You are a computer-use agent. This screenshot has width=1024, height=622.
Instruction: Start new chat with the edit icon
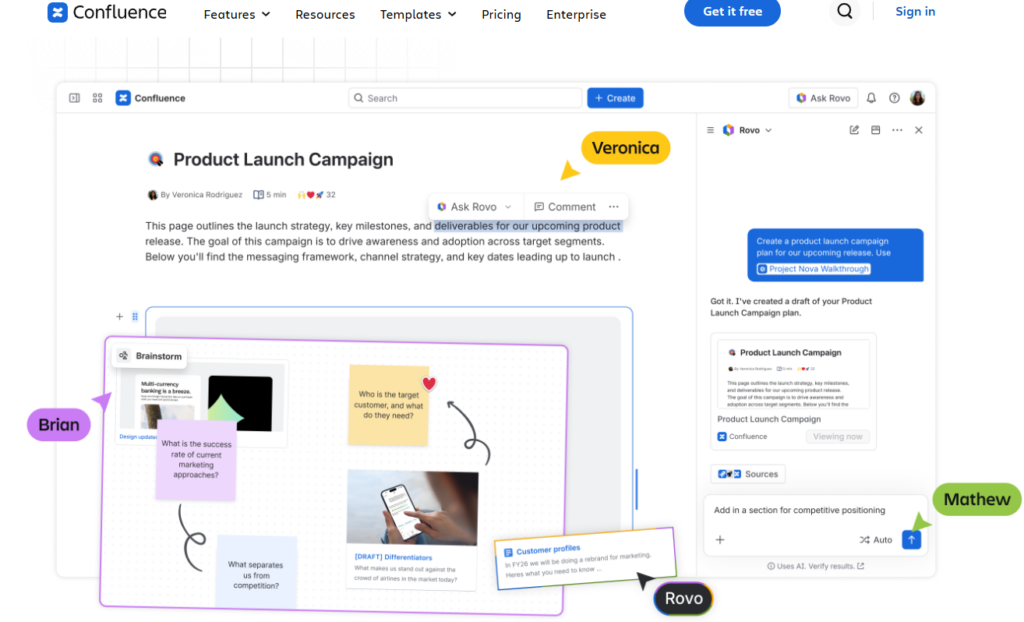[854, 130]
